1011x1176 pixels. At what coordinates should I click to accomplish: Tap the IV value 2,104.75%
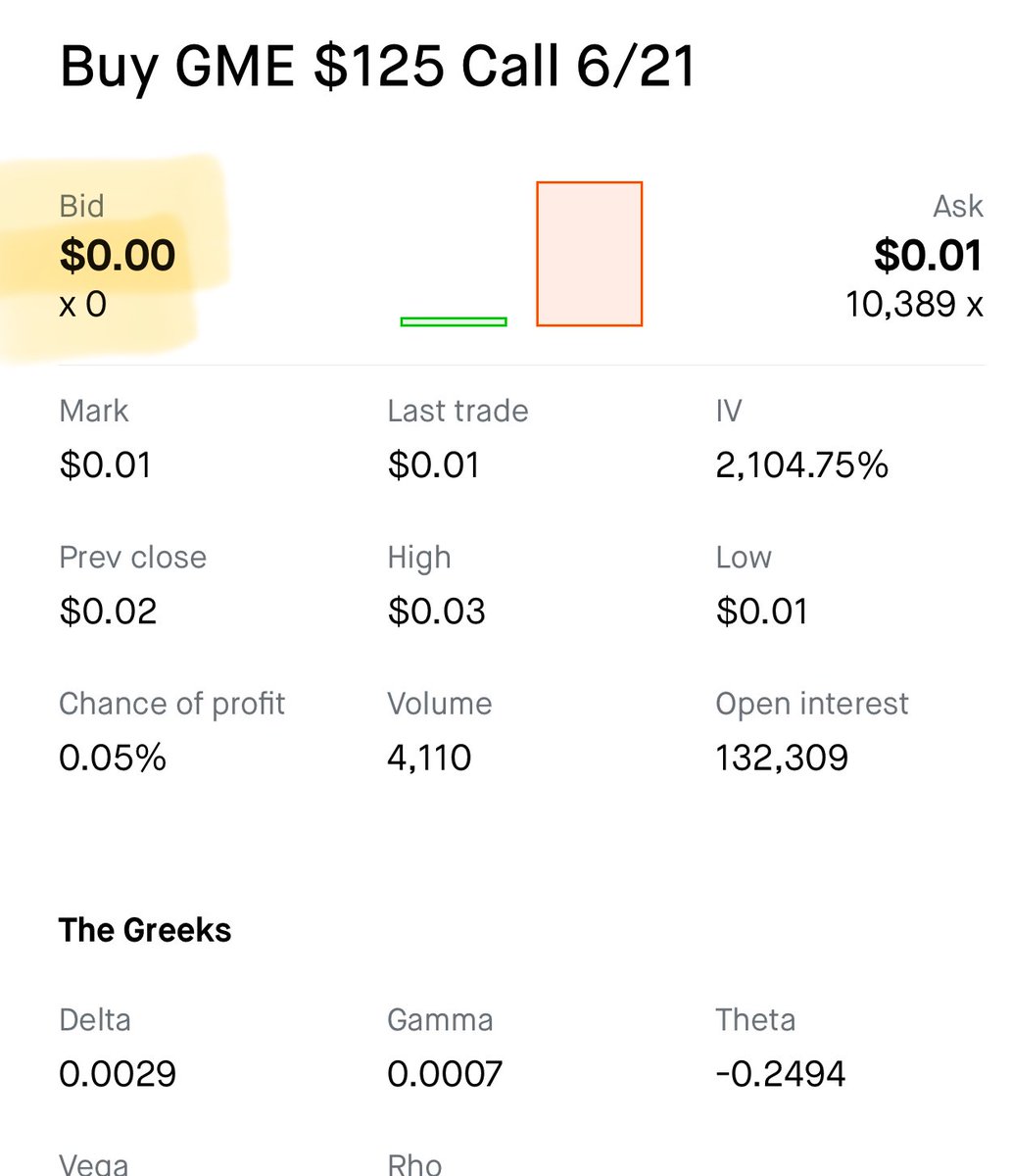click(801, 465)
